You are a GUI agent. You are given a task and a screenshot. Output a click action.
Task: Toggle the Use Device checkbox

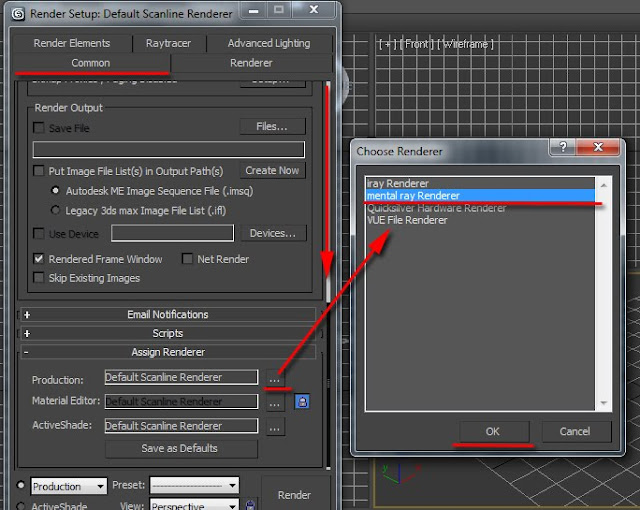point(39,233)
